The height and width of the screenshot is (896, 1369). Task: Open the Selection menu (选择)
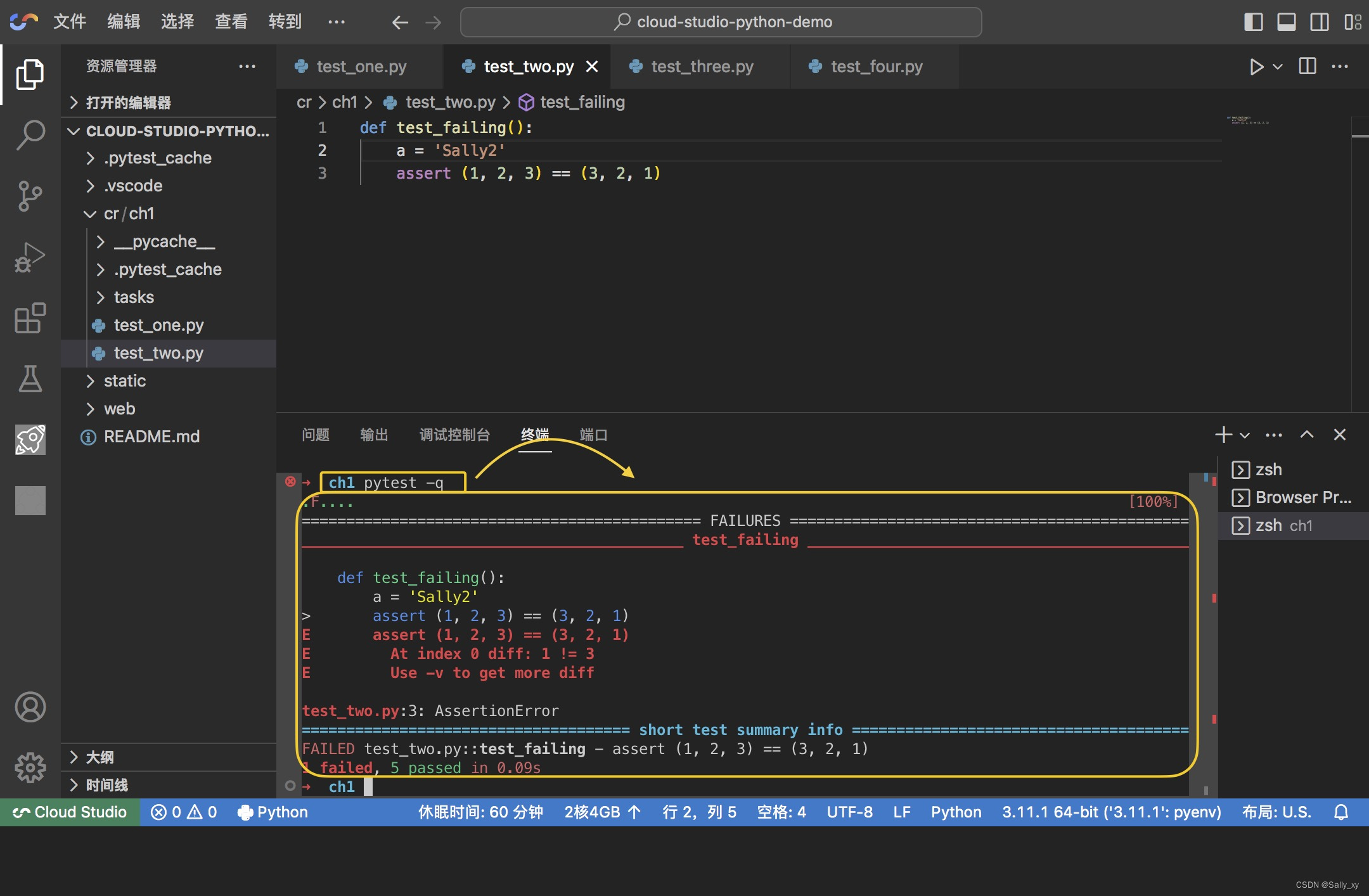[x=177, y=22]
